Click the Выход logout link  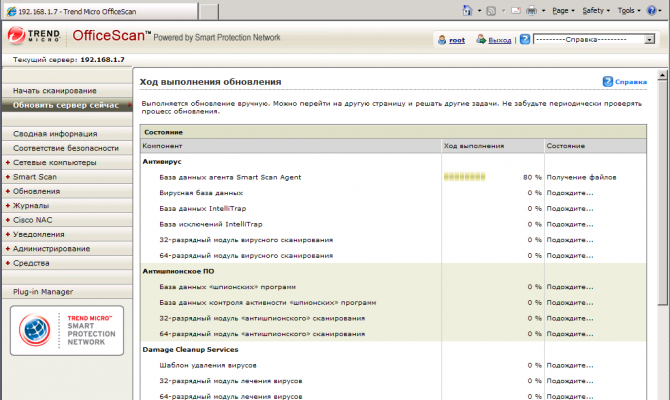point(500,40)
